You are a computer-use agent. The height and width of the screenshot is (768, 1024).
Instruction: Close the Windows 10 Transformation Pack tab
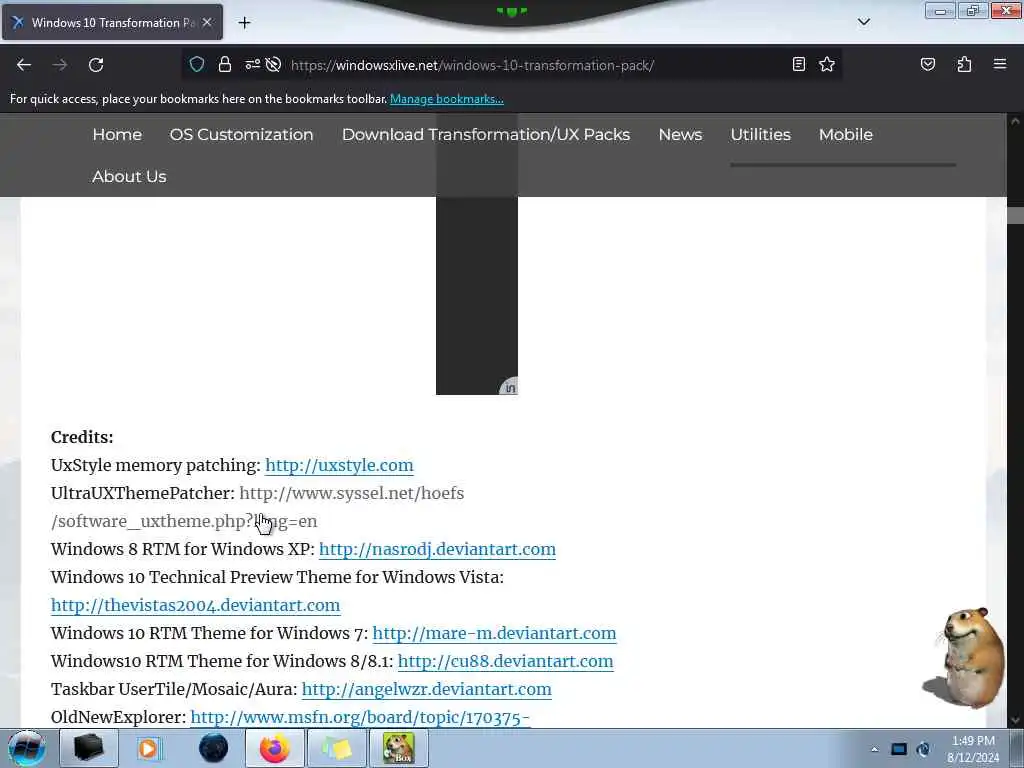coord(207,22)
